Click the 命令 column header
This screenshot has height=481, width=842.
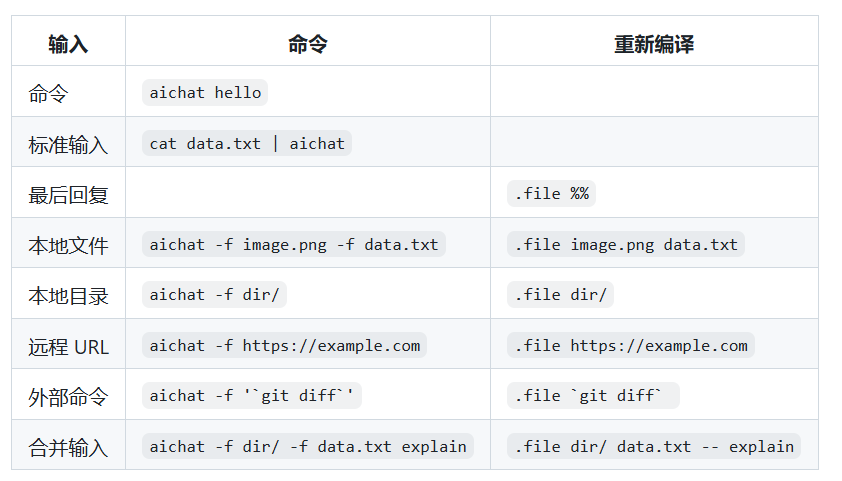(x=308, y=44)
